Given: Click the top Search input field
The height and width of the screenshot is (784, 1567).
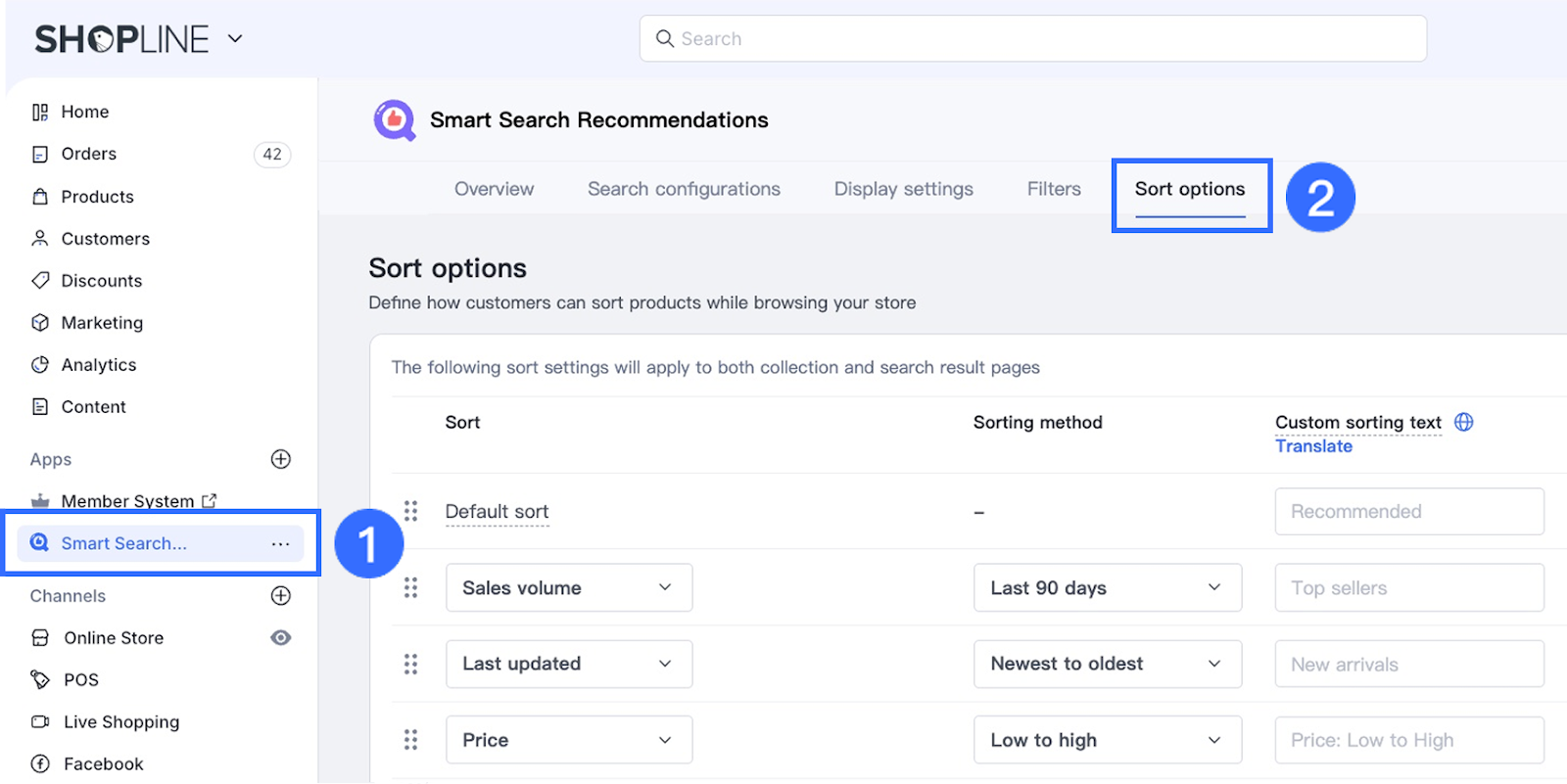Looking at the screenshot, I should (1033, 39).
